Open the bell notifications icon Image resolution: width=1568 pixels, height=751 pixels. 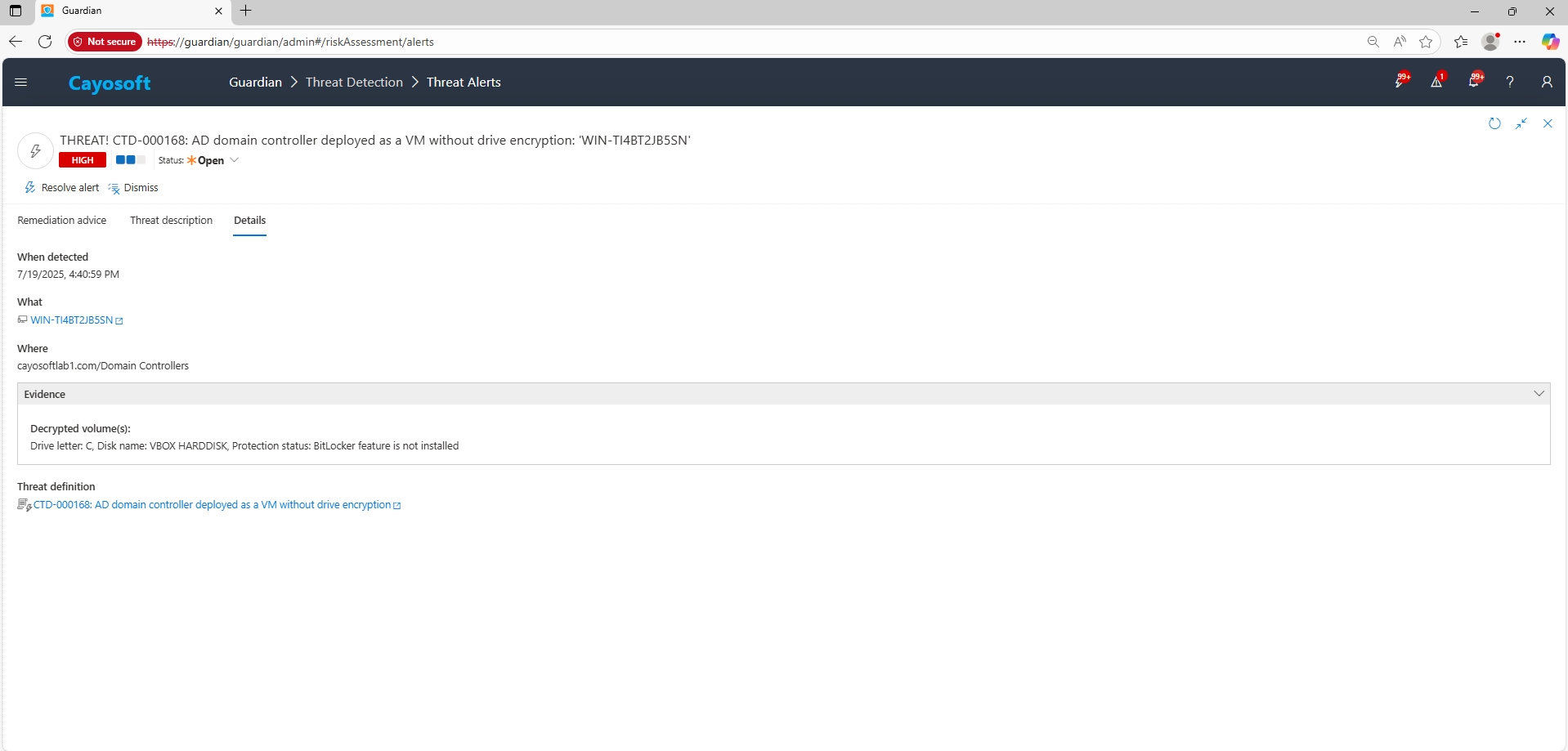point(1474,82)
